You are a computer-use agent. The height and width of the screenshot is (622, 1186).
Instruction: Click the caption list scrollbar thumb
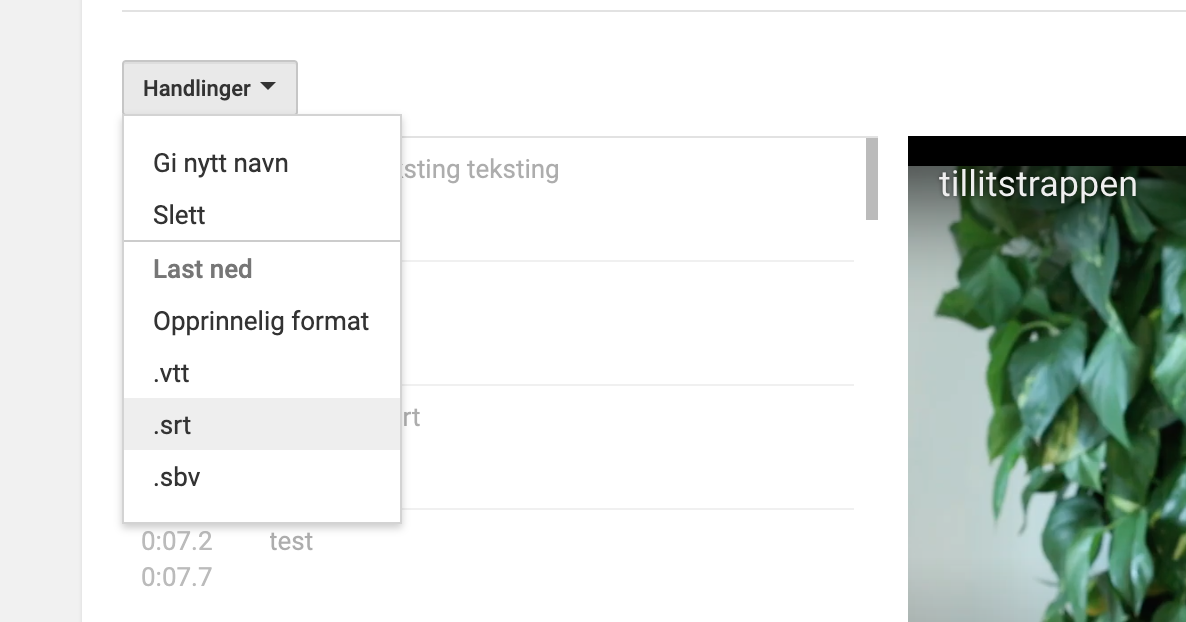(871, 179)
